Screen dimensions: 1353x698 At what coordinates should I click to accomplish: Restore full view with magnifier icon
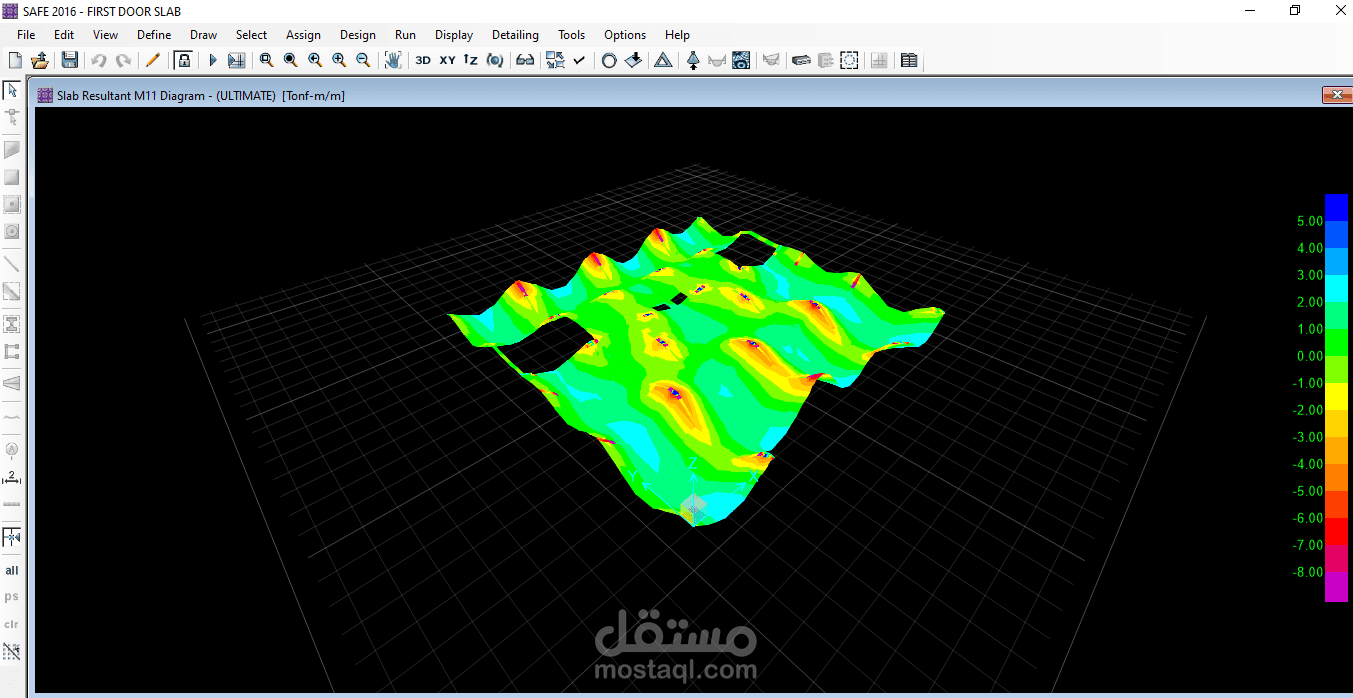pos(290,60)
